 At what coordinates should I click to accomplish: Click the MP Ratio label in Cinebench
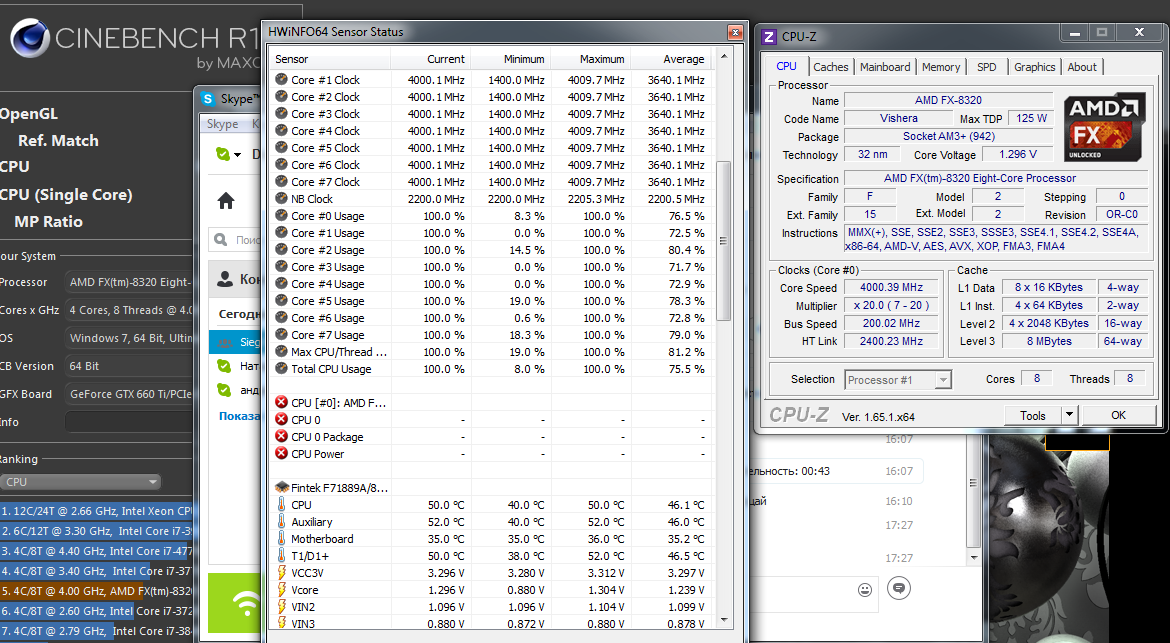point(49,222)
